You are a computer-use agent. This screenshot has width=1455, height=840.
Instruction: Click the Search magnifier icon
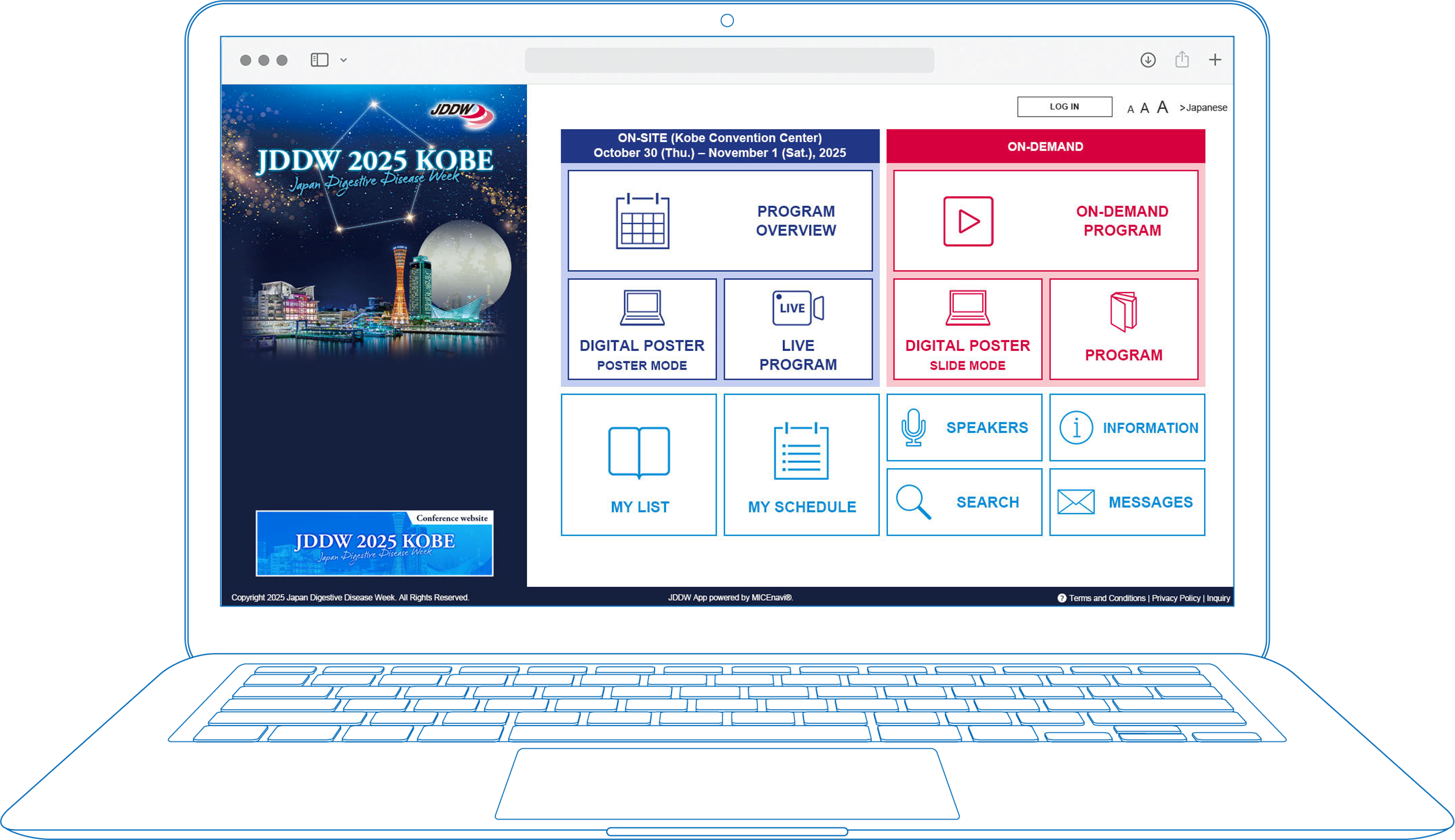(x=913, y=502)
